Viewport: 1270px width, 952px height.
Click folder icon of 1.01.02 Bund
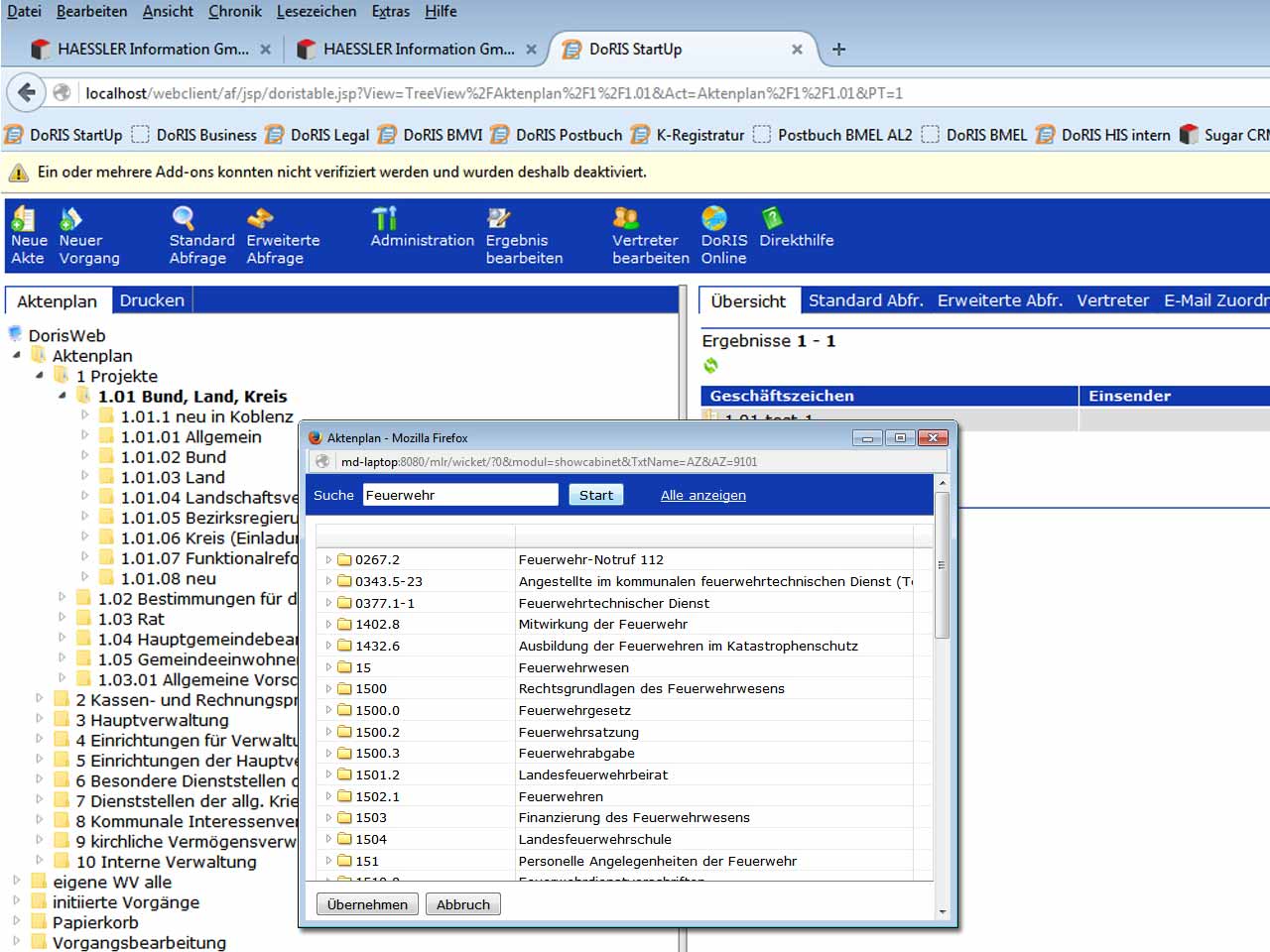point(107,456)
